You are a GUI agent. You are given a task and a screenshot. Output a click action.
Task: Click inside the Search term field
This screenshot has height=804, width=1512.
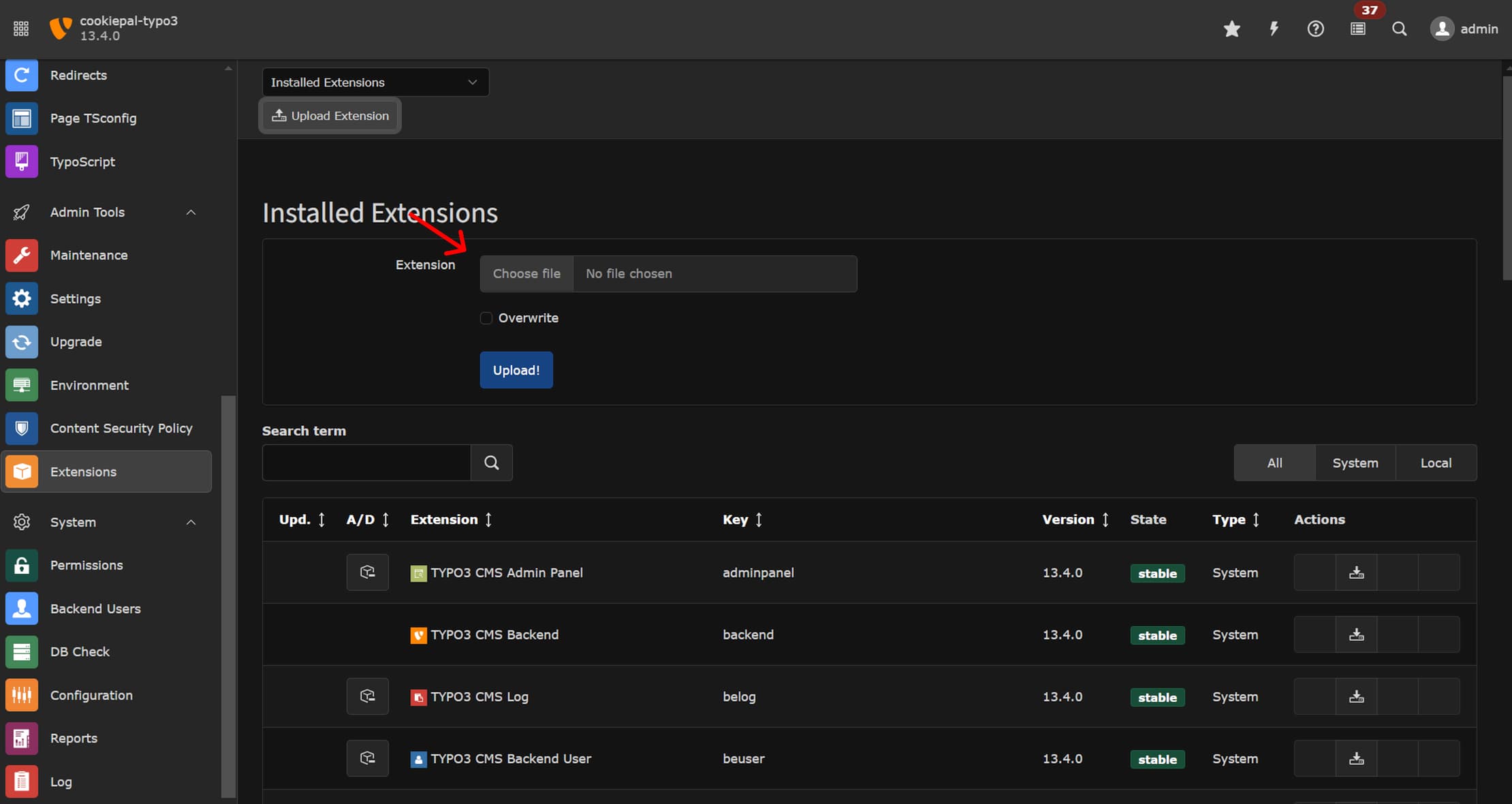(366, 462)
